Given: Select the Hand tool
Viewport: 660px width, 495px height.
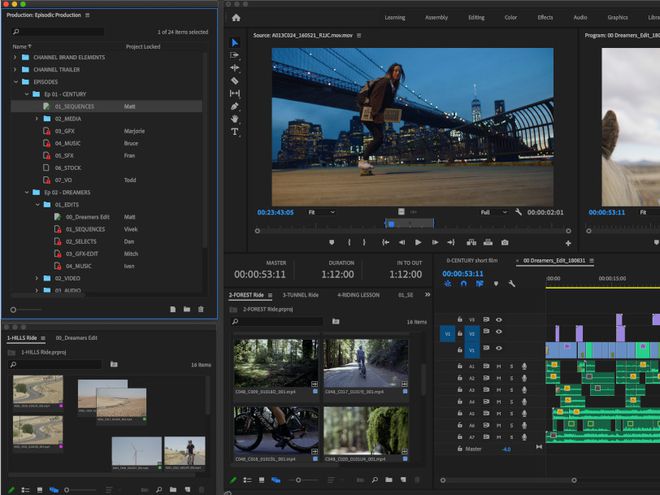Looking at the screenshot, I should point(234,119).
